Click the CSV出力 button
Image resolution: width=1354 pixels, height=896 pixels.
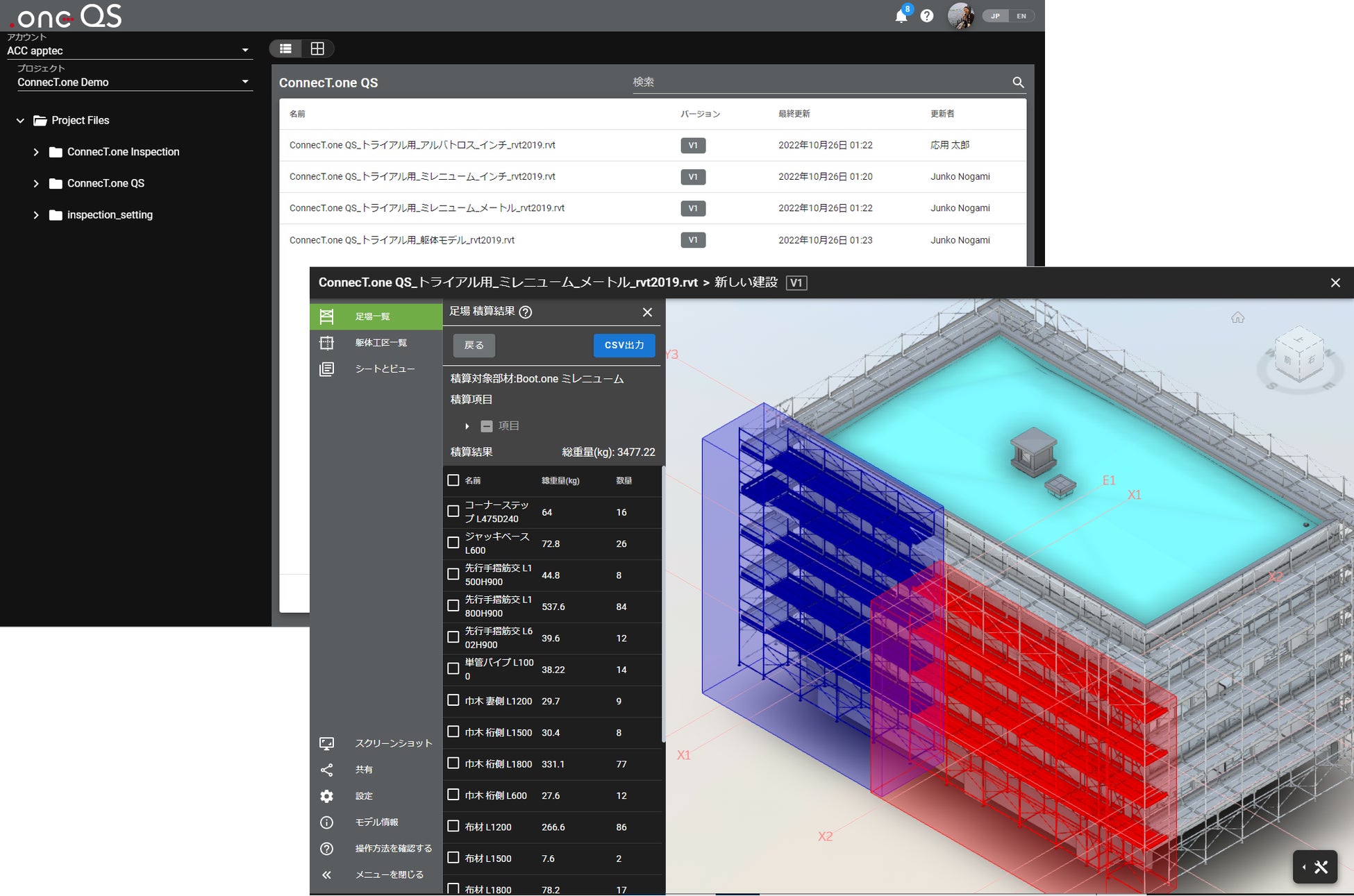(624, 346)
